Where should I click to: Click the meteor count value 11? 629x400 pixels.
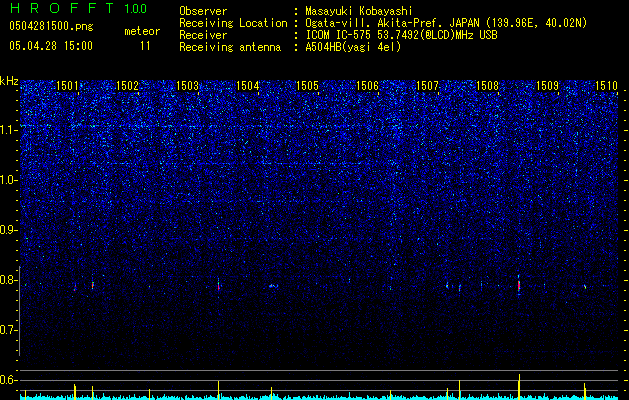pos(145,46)
